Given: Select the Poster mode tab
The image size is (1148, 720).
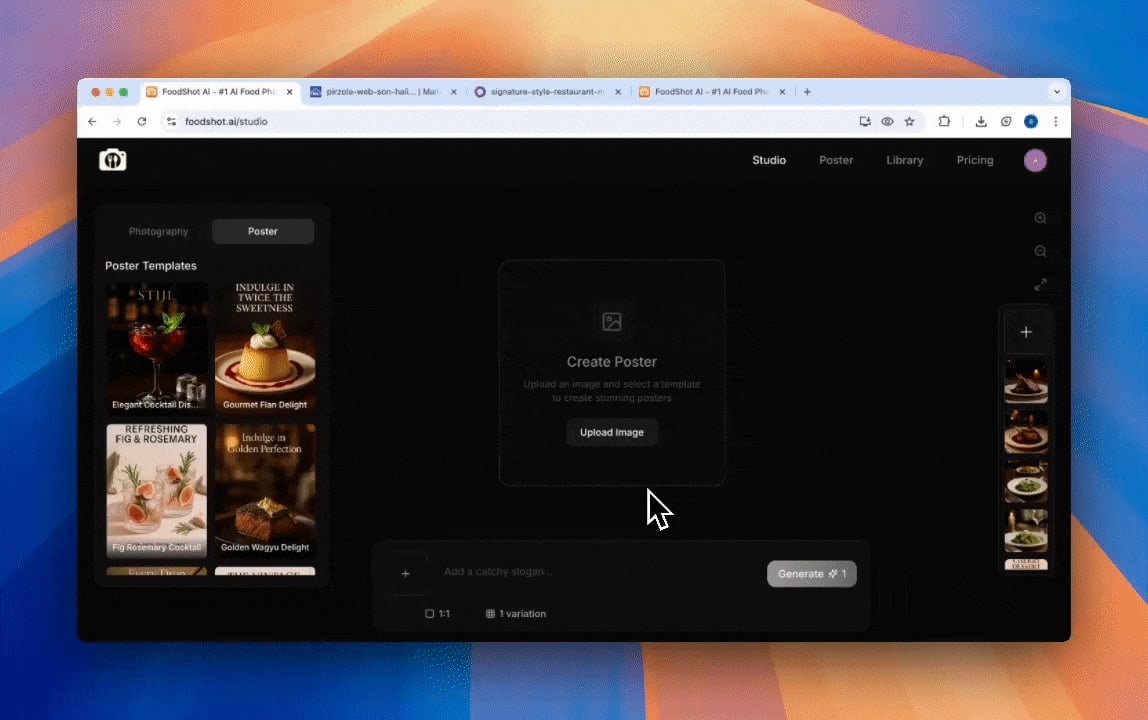Looking at the screenshot, I should [263, 231].
